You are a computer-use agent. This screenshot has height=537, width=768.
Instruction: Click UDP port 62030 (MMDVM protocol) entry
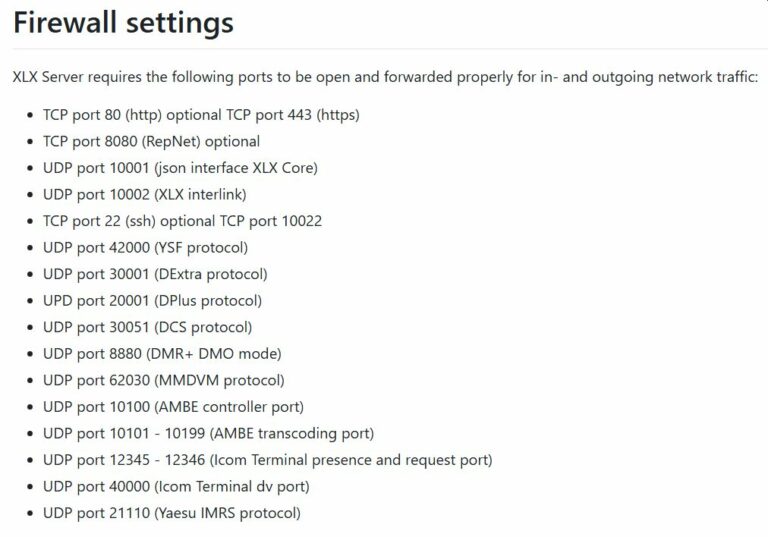(x=164, y=380)
